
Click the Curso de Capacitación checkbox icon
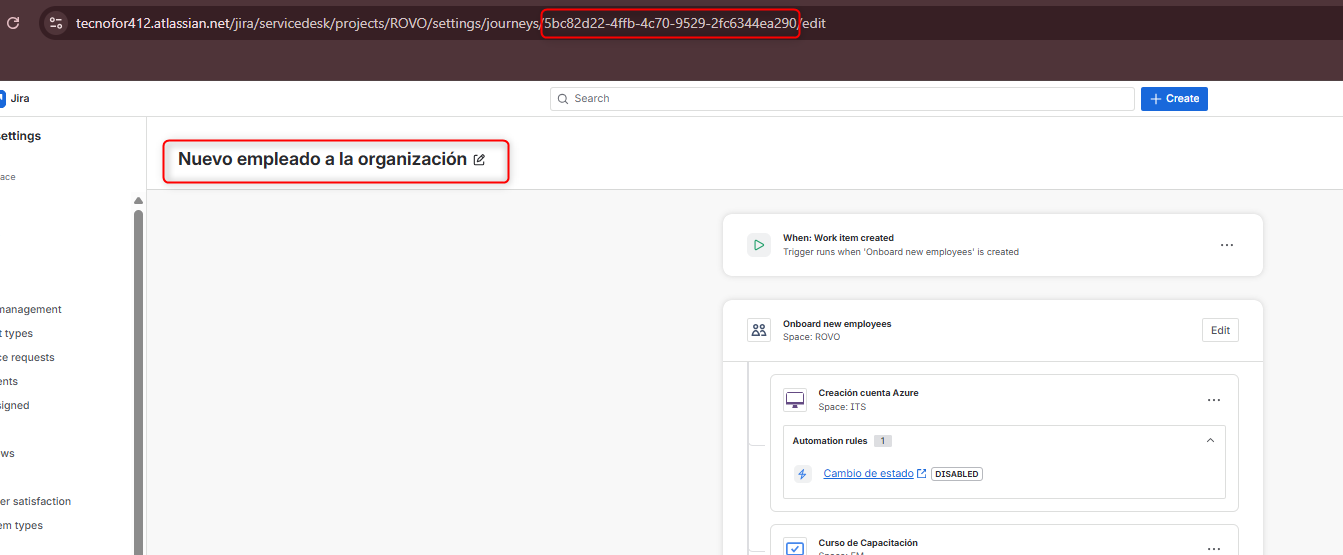tap(794, 547)
